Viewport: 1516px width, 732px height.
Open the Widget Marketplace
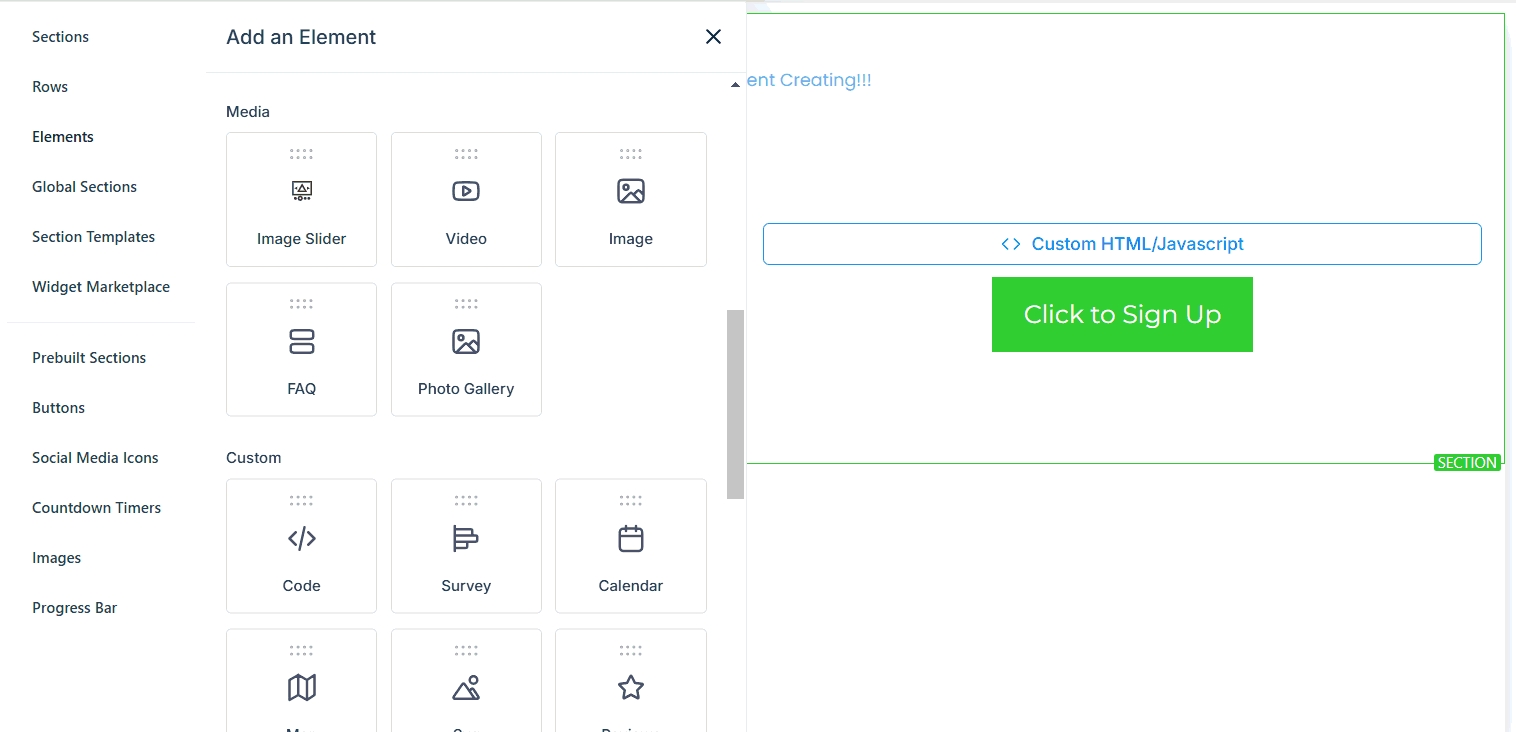point(101,287)
